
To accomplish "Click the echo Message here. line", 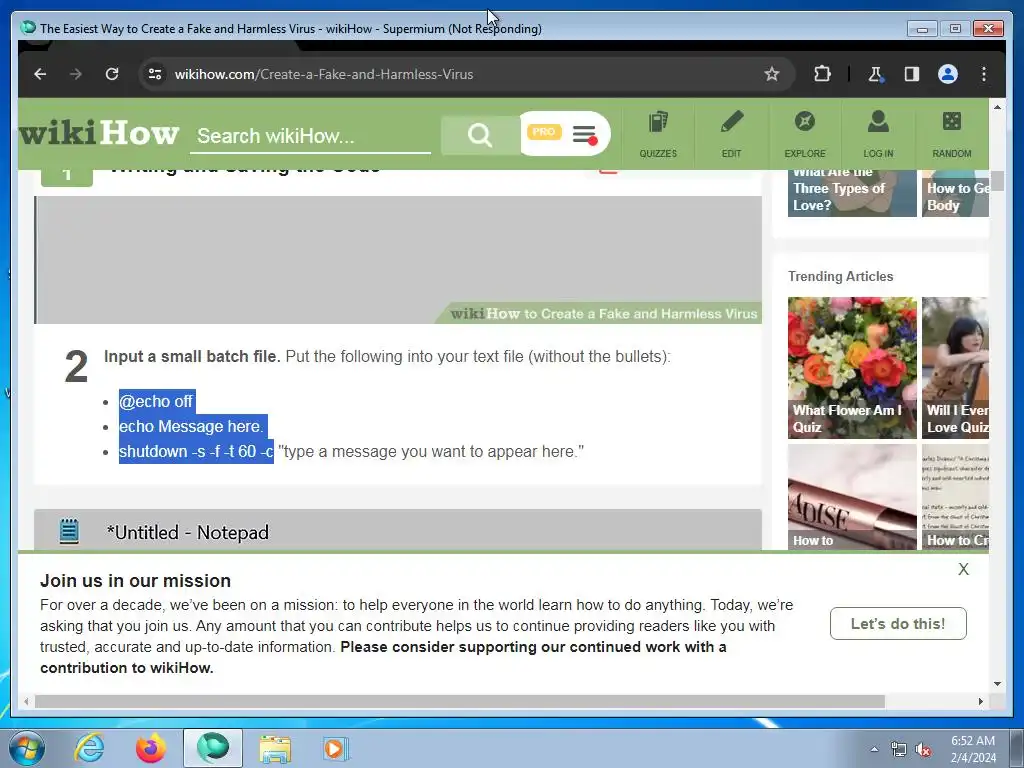I will point(192,426).
